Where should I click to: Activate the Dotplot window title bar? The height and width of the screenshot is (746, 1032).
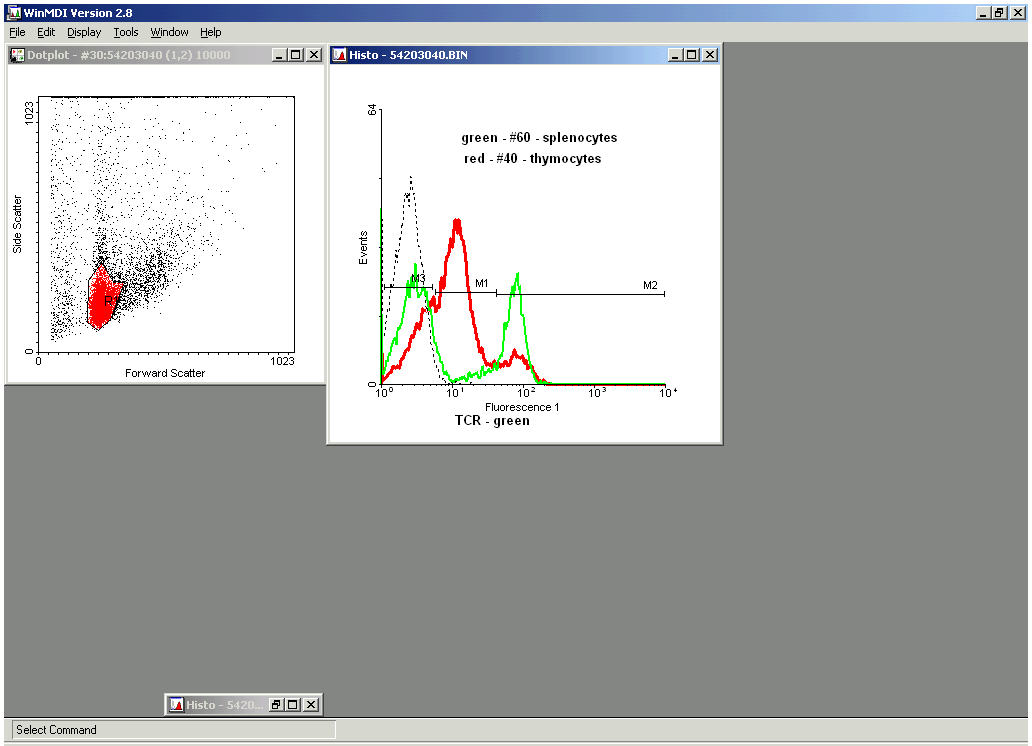(140, 55)
